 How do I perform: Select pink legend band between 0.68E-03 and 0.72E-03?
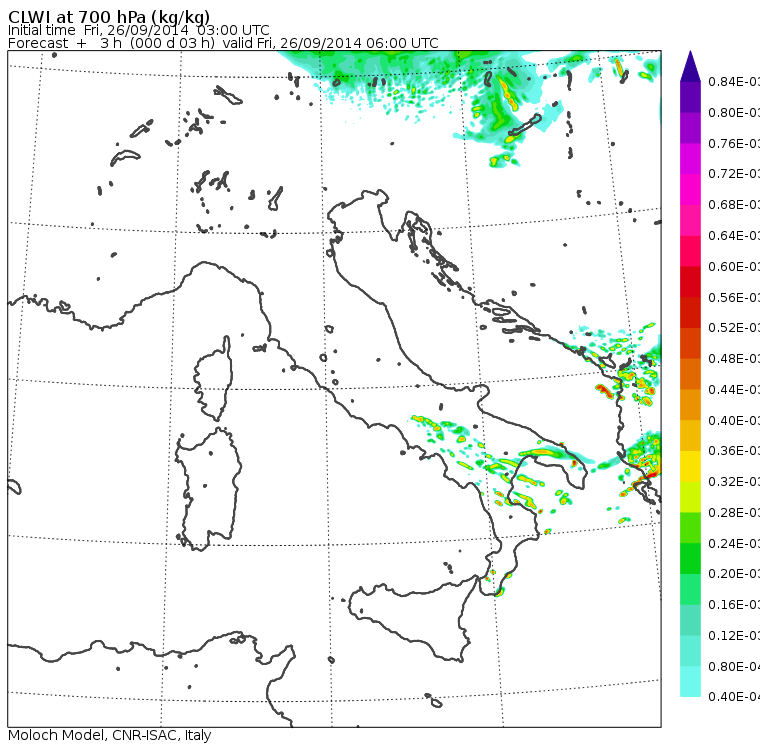pyautogui.click(x=690, y=189)
